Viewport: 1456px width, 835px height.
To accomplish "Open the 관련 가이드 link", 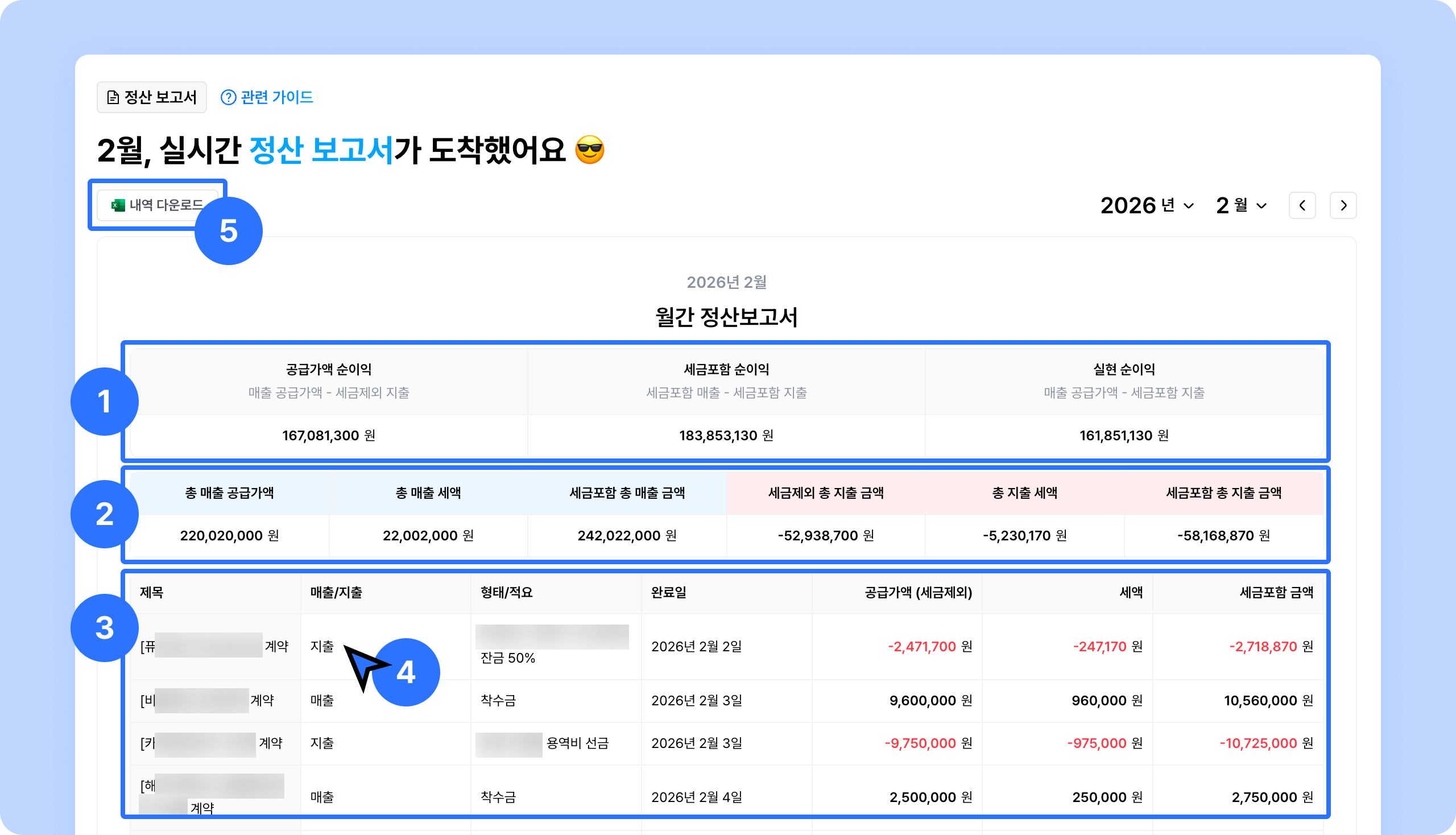I will coord(276,97).
